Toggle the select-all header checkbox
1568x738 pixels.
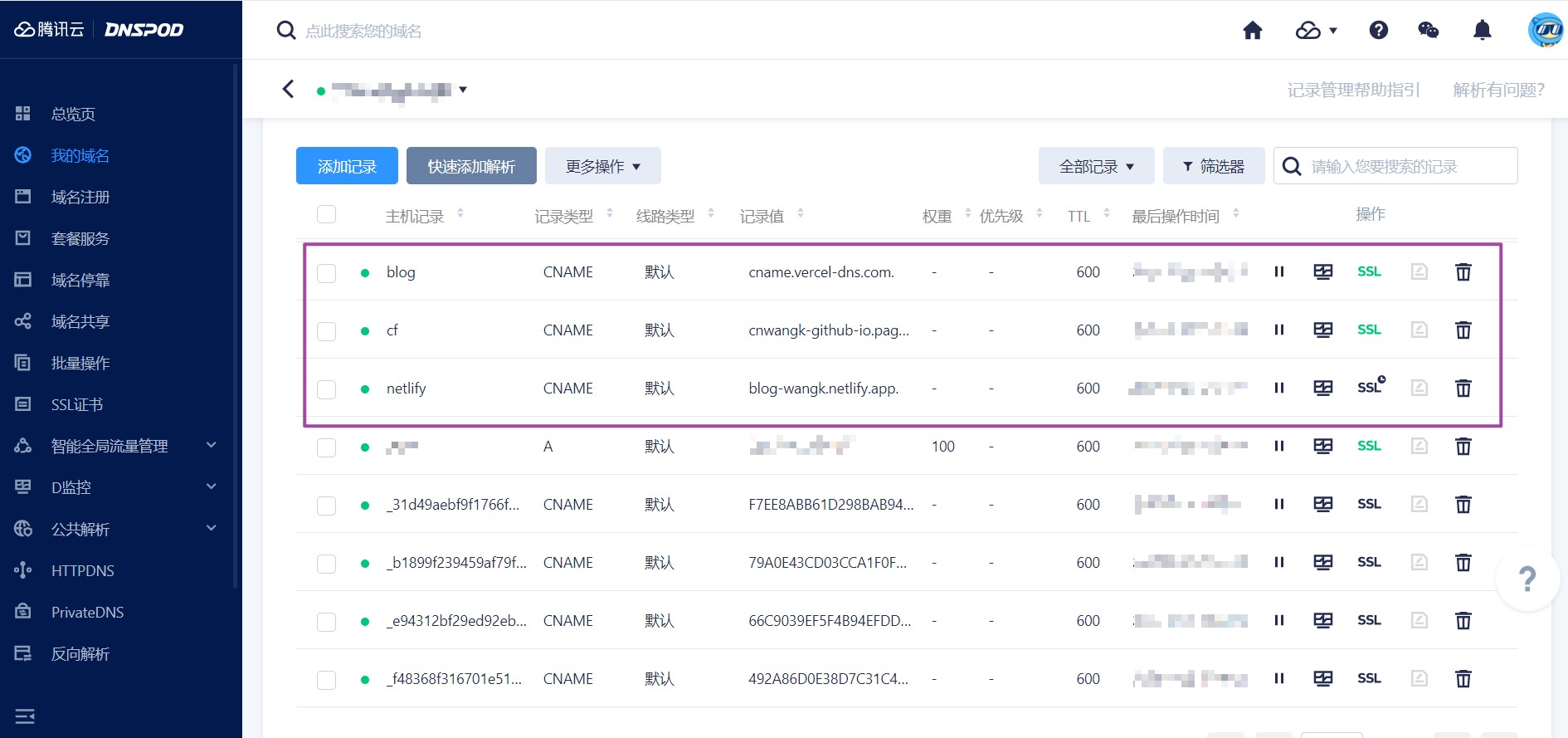[327, 215]
